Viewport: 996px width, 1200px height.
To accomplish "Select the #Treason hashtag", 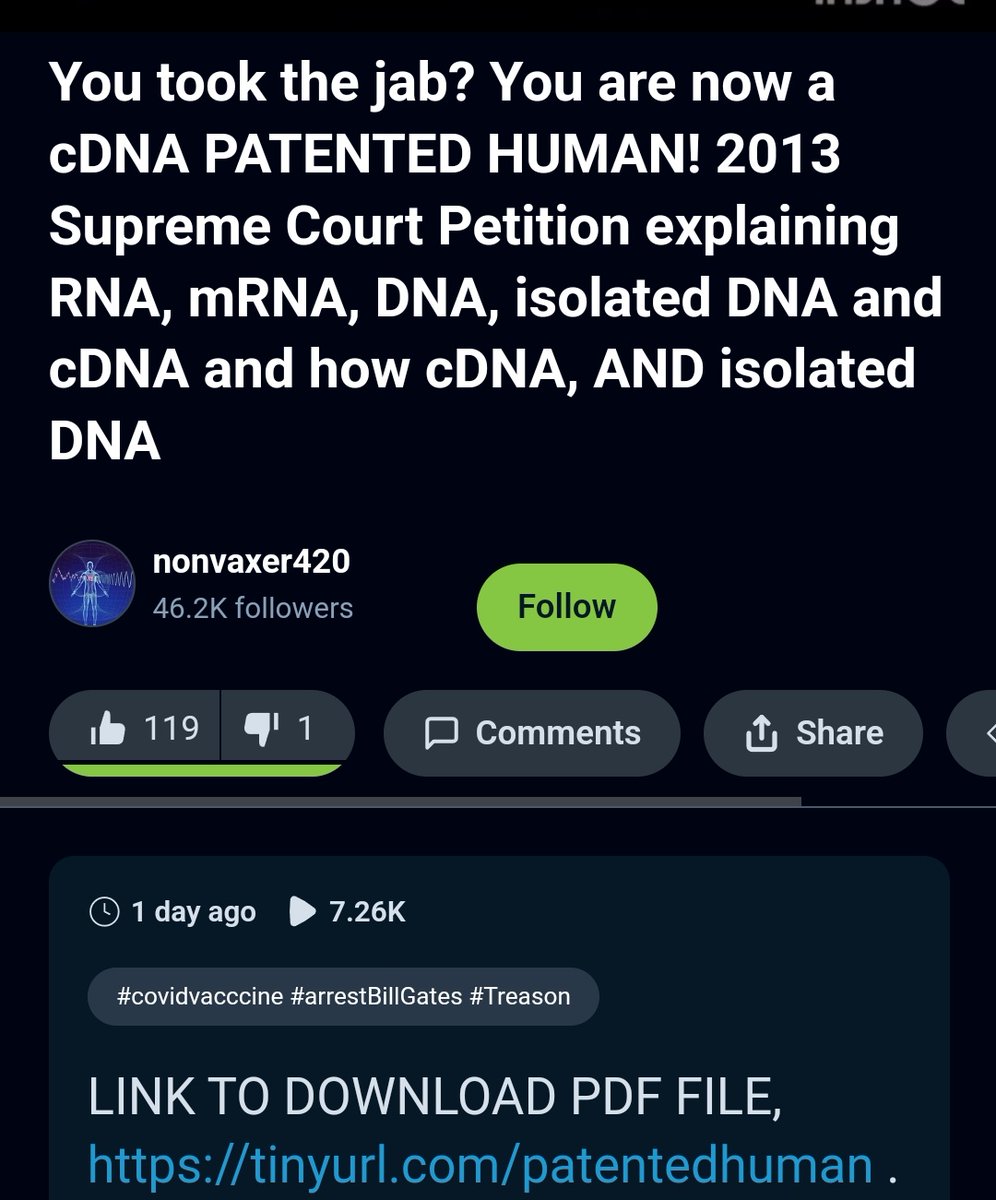I will tap(519, 996).
